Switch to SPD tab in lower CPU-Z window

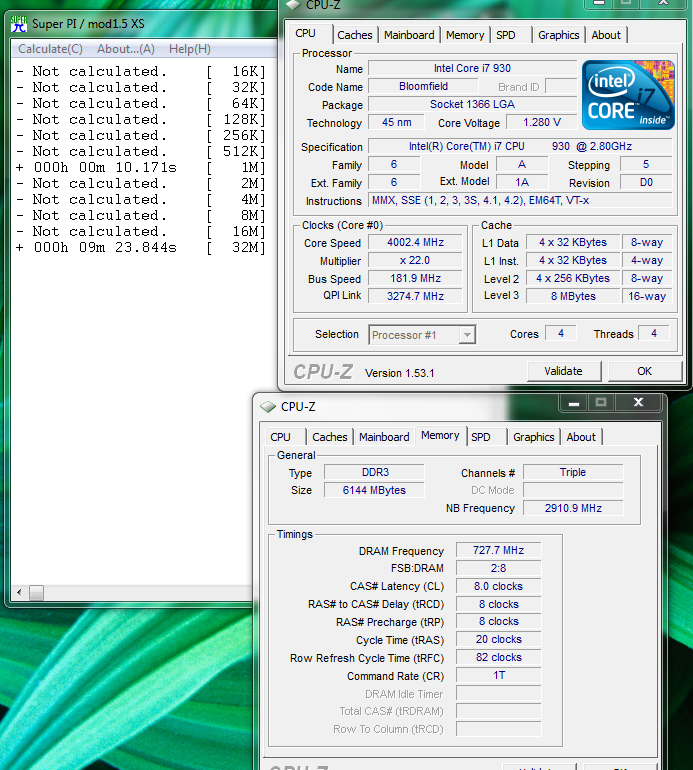(x=486, y=437)
